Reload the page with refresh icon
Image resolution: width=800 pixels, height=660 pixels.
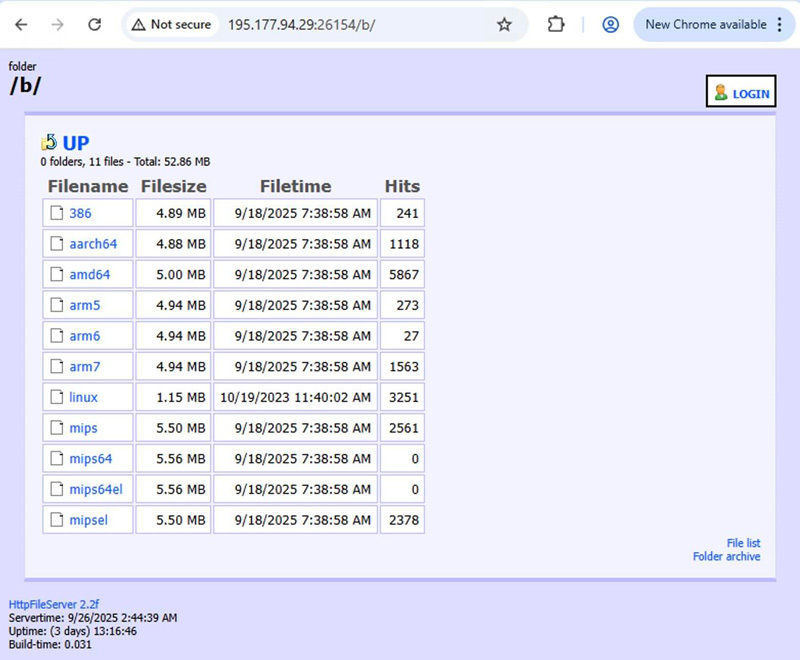pyautogui.click(x=94, y=25)
